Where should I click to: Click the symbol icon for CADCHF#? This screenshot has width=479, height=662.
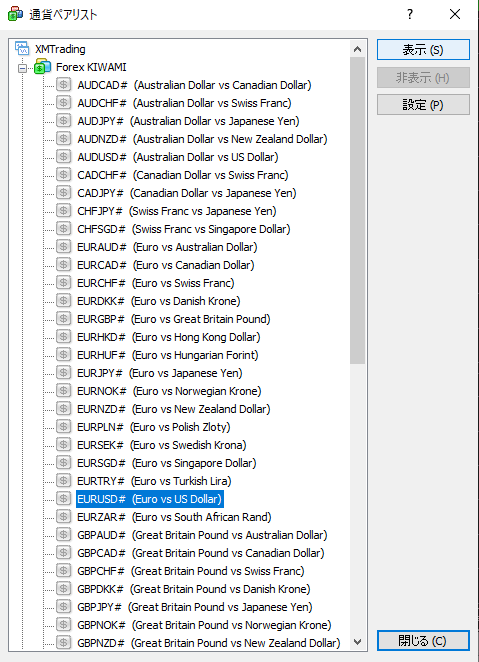[63, 175]
